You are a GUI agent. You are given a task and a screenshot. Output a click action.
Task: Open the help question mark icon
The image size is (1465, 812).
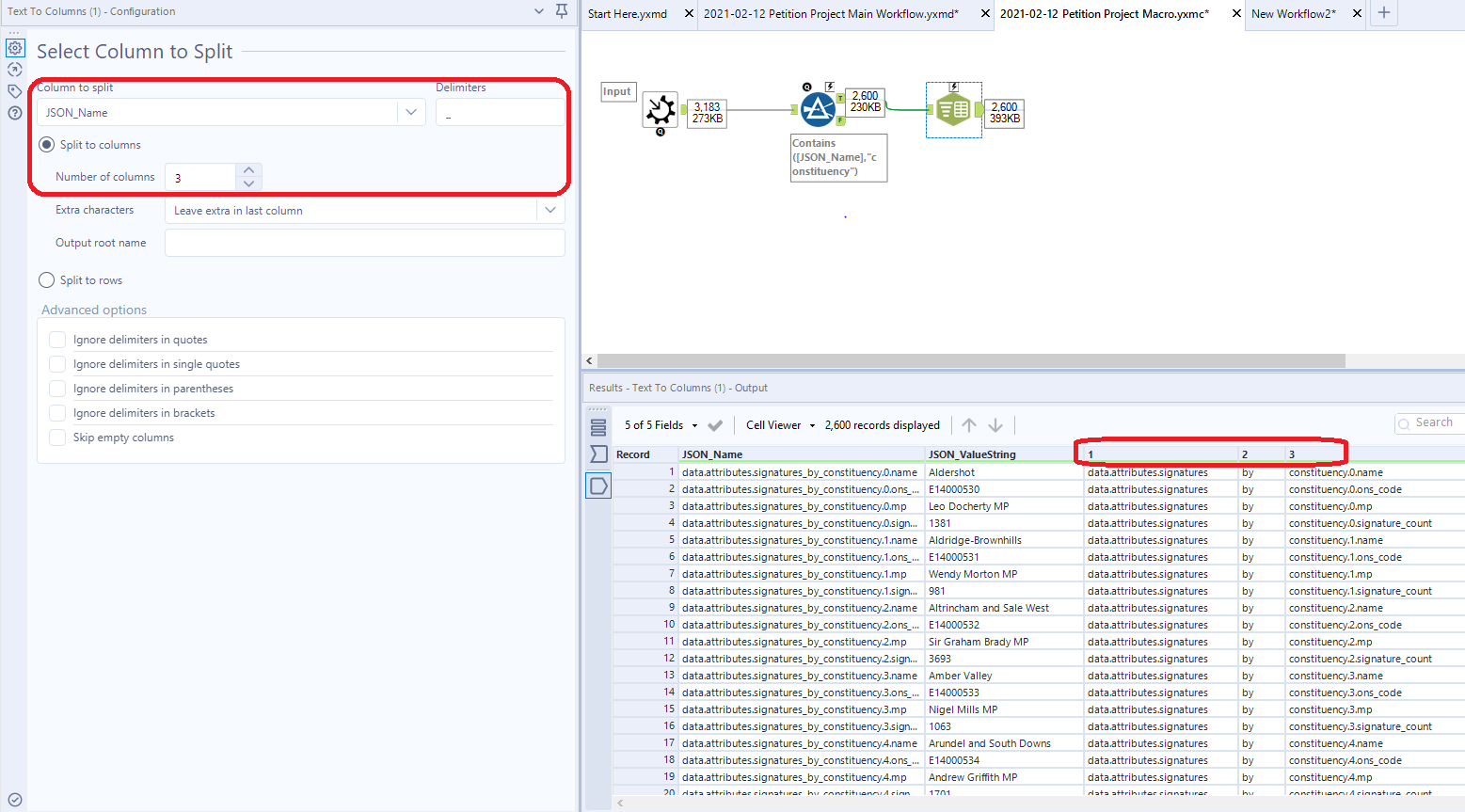[x=14, y=113]
